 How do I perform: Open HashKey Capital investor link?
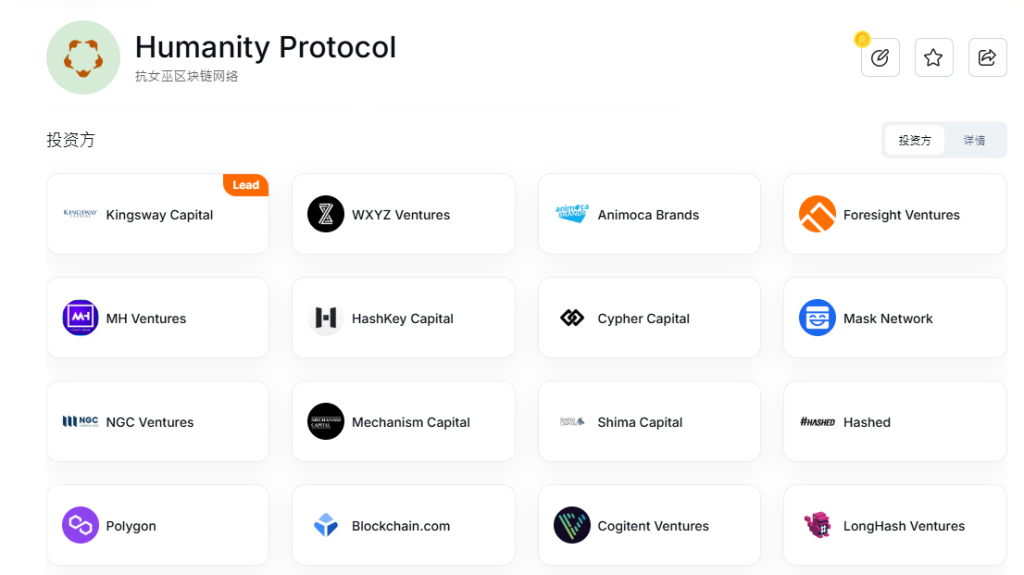click(x=403, y=319)
